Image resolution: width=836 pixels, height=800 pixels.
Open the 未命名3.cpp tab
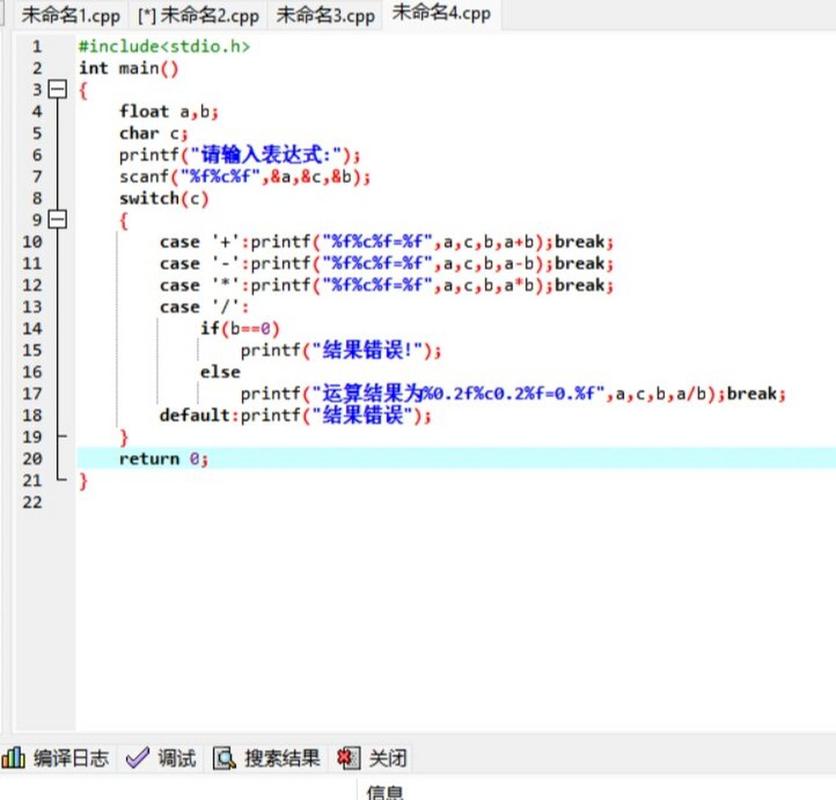(x=325, y=15)
